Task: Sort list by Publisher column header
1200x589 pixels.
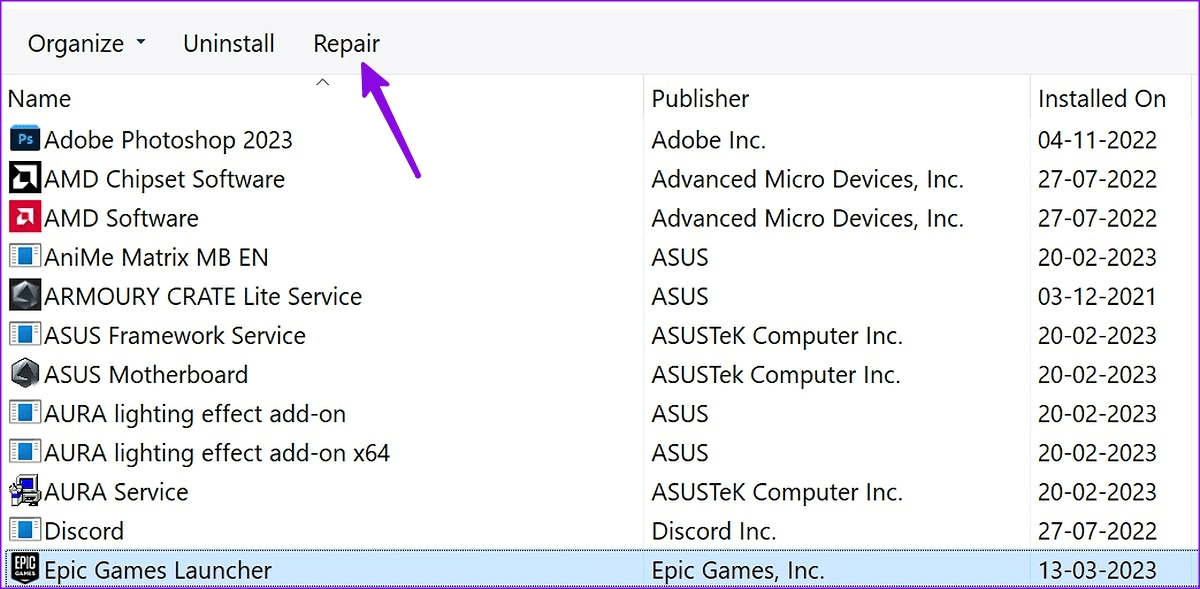Action: point(700,99)
